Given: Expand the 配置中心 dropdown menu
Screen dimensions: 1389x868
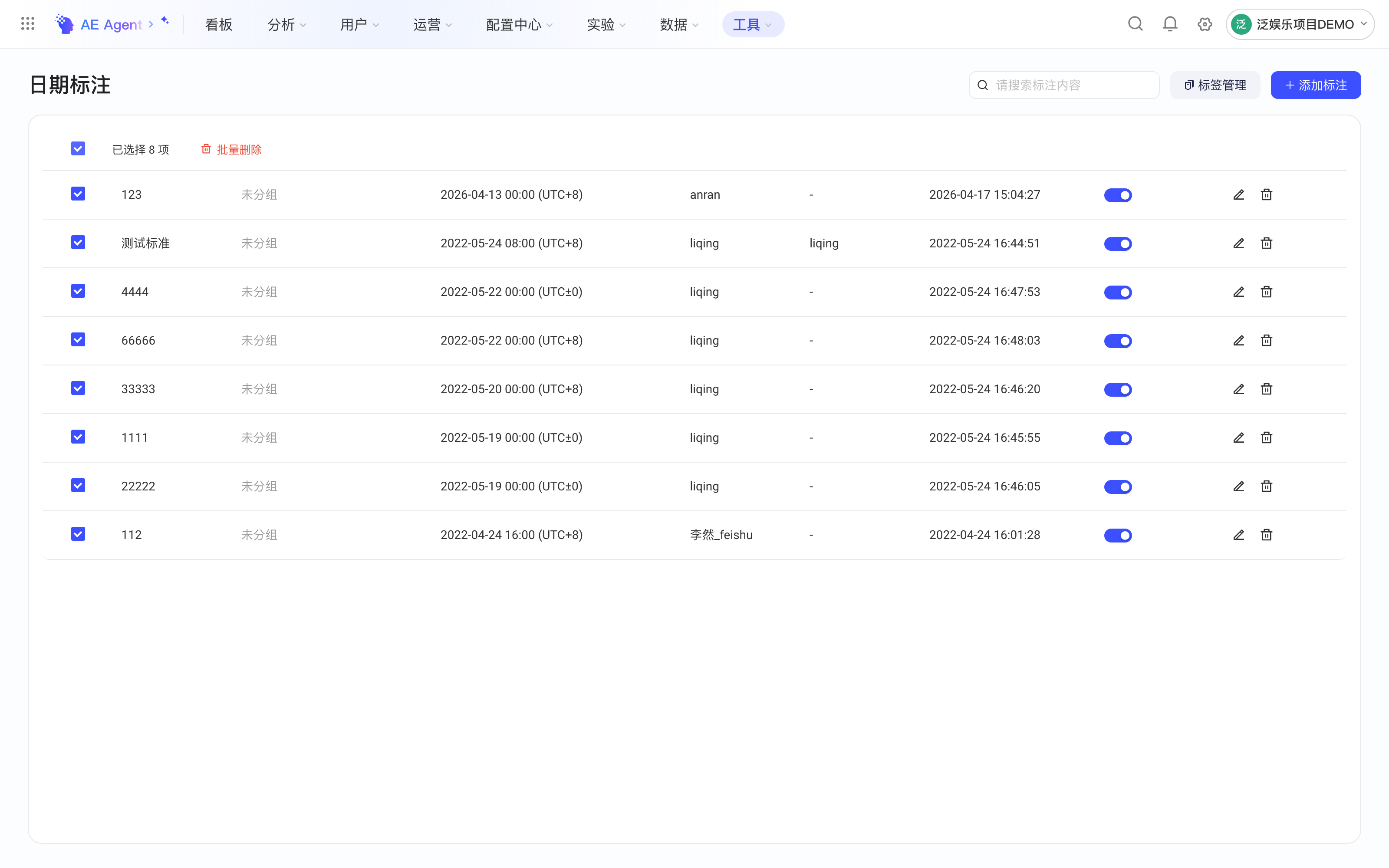Looking at the screenshot, I should pos(519,25).
